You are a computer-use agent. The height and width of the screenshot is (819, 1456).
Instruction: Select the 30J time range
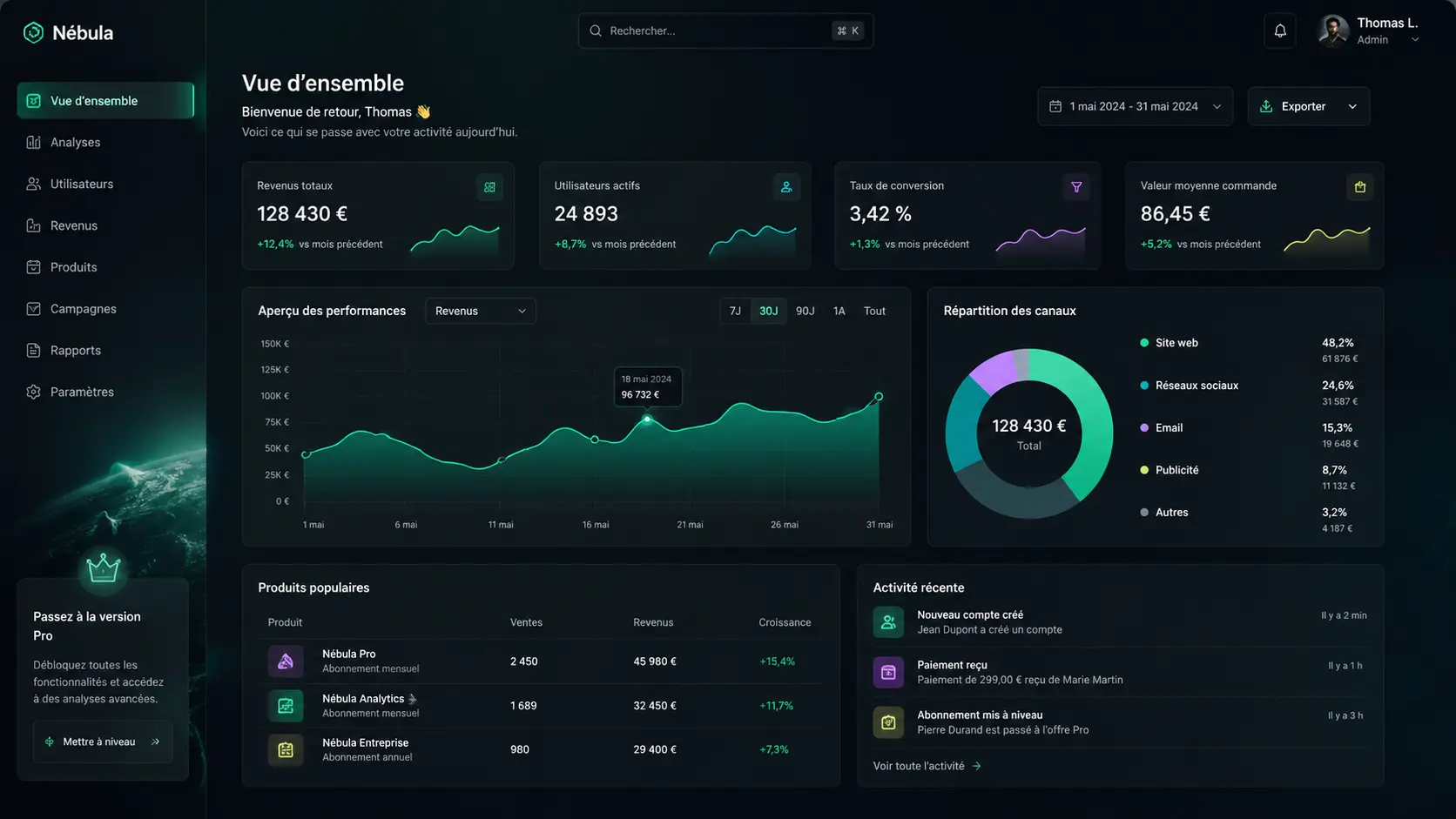tap(768, 311)
